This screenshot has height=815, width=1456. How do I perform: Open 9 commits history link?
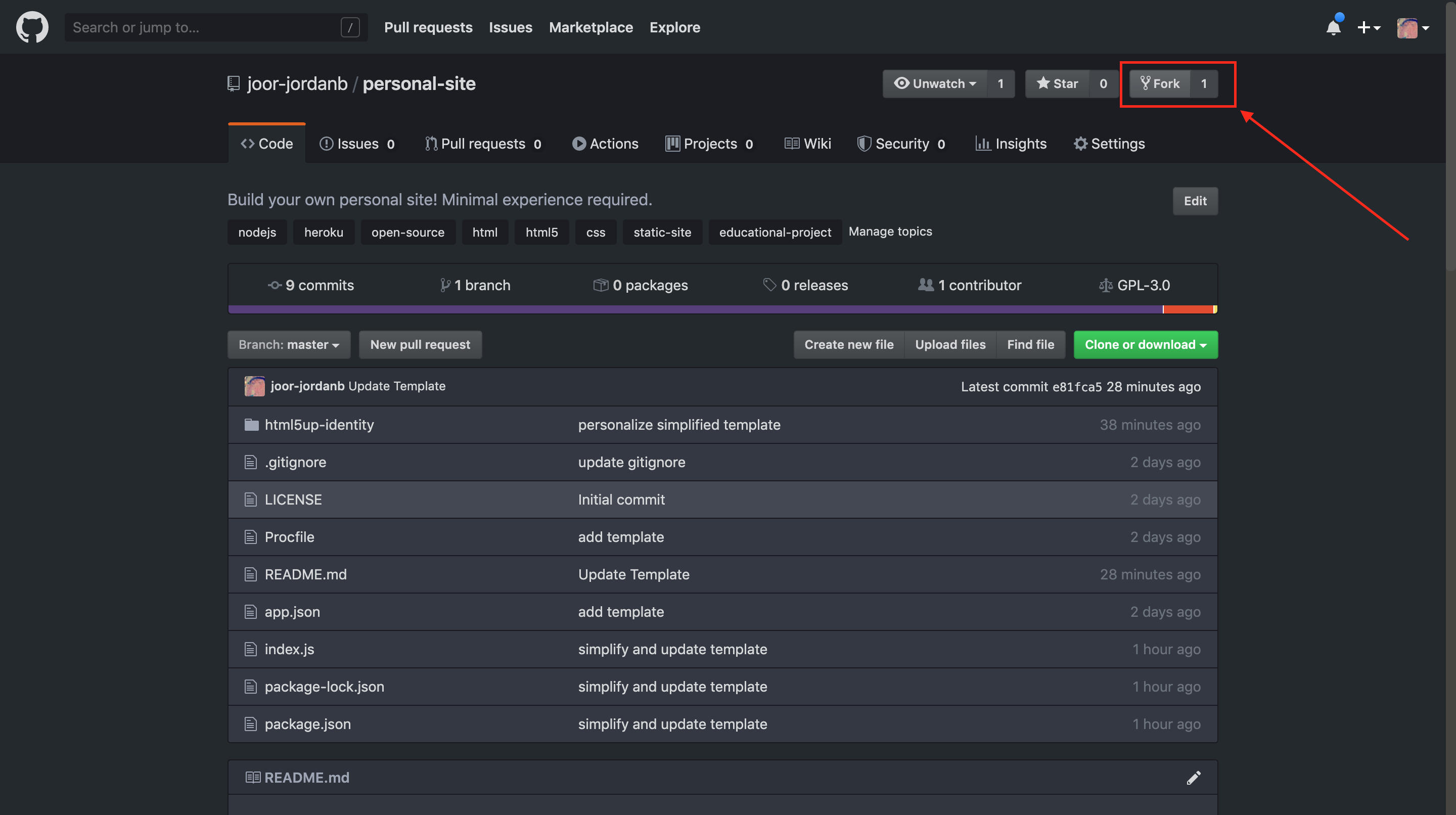(311, 286)
